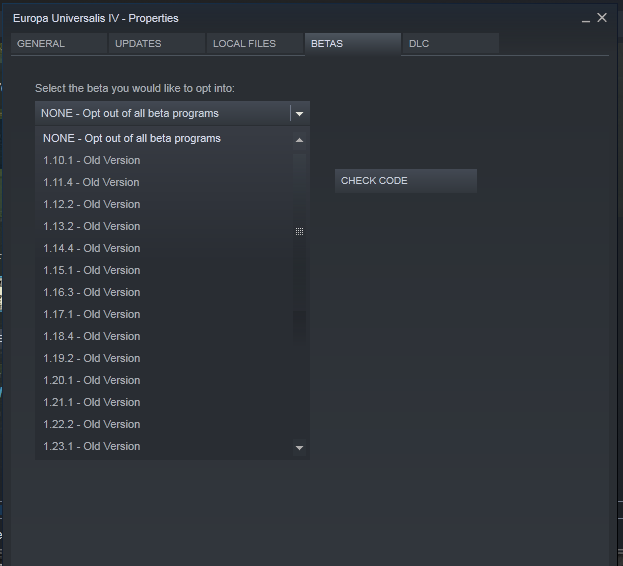Click the CHECK CODE button

click(x=405, y=181)
